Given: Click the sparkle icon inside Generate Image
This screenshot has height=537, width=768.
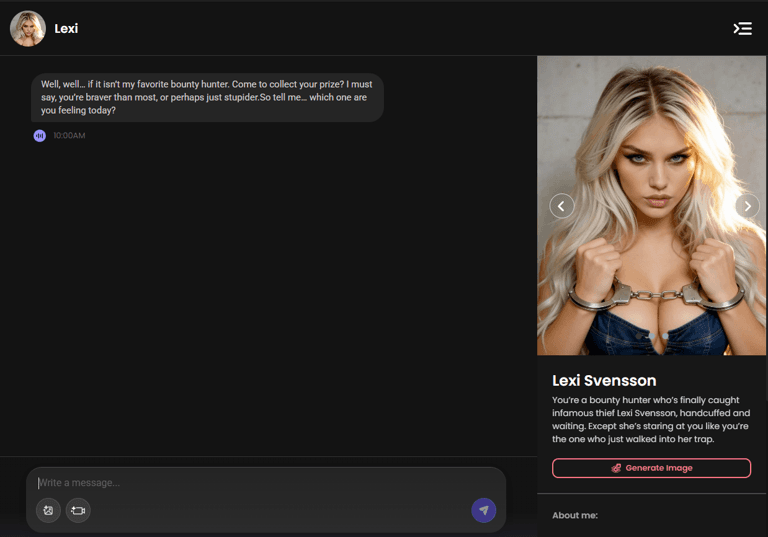Looking at the screenshot, I should (x=616, y=468).
